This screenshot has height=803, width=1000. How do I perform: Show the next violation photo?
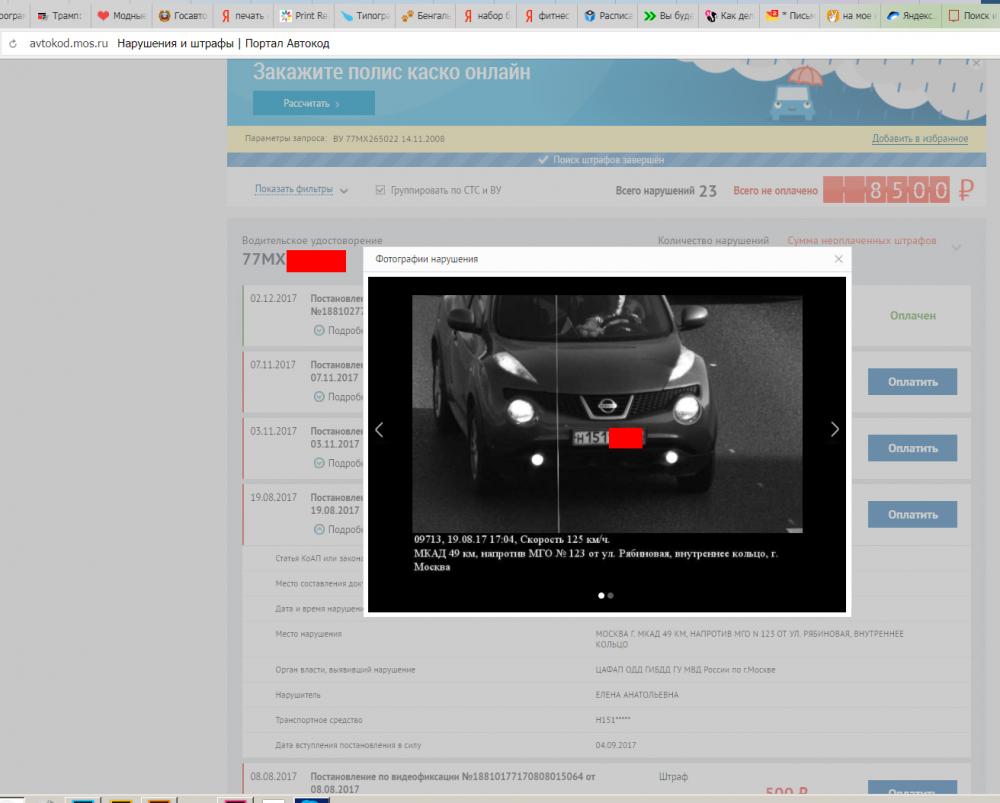click(x=835, y=429)
